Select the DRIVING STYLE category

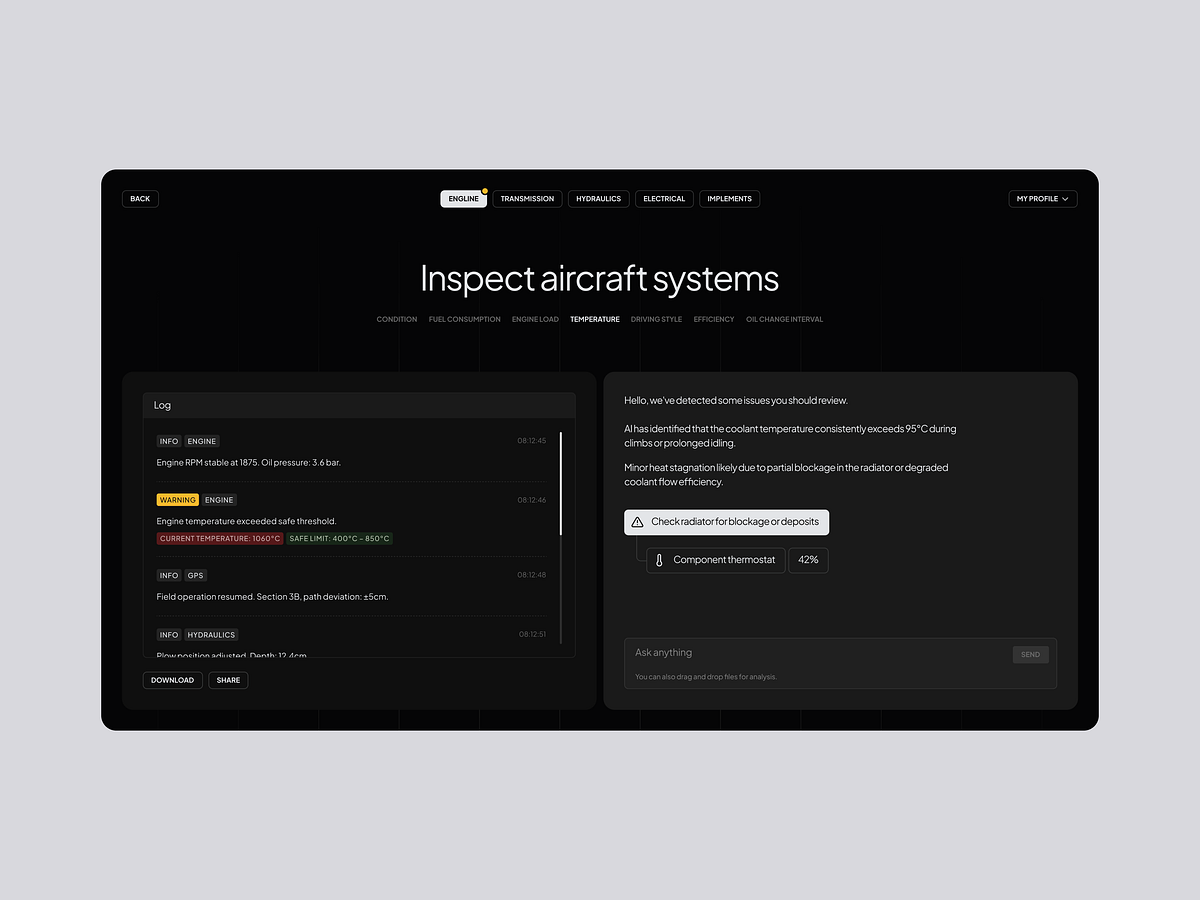(656, 319)
